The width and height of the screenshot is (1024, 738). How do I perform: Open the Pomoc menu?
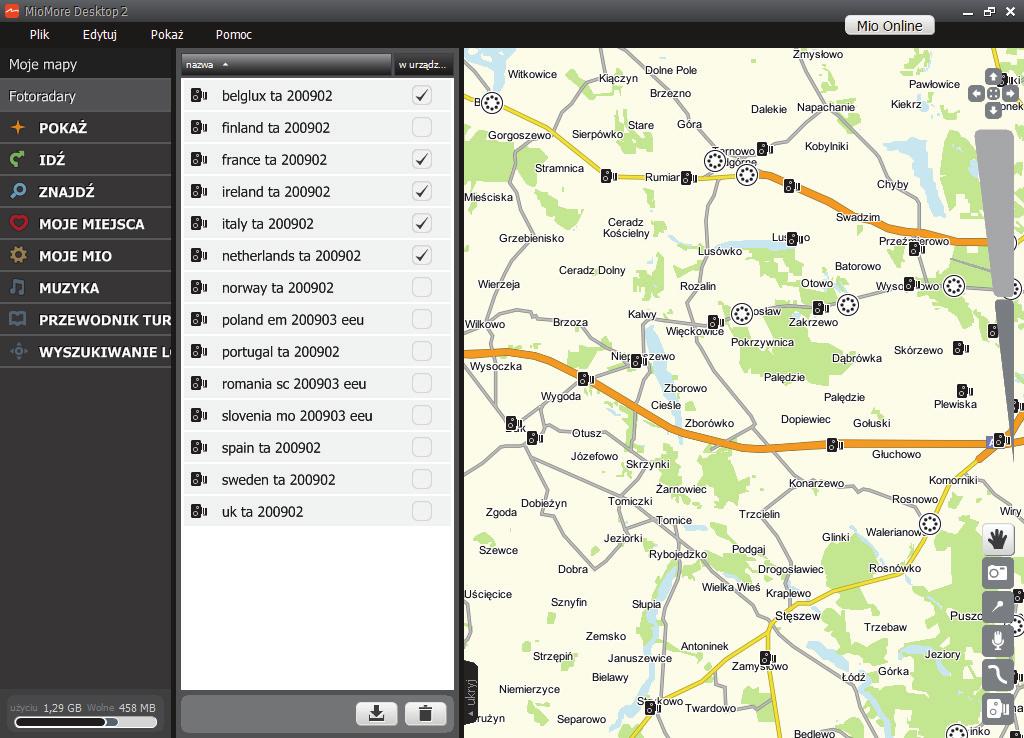point(234,35)
